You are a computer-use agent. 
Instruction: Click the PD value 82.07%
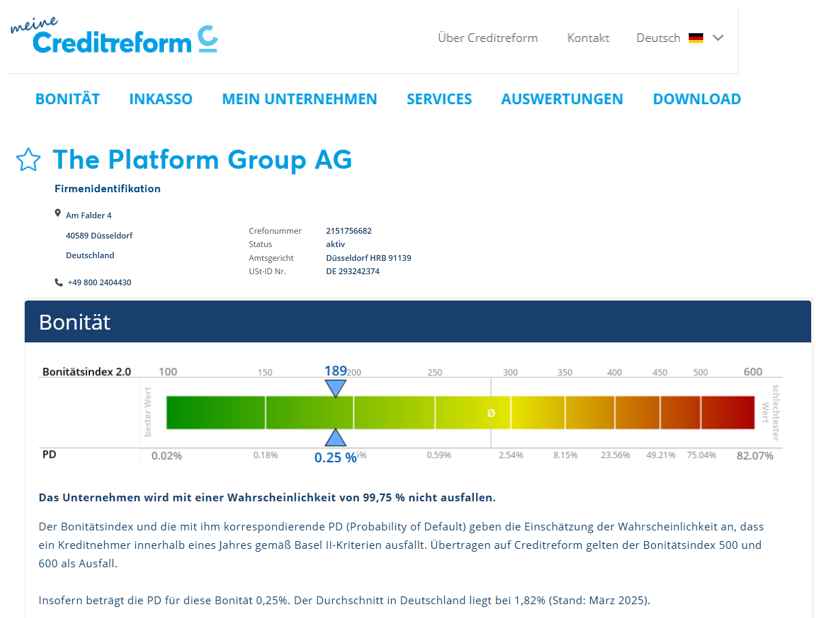(755, 456)
